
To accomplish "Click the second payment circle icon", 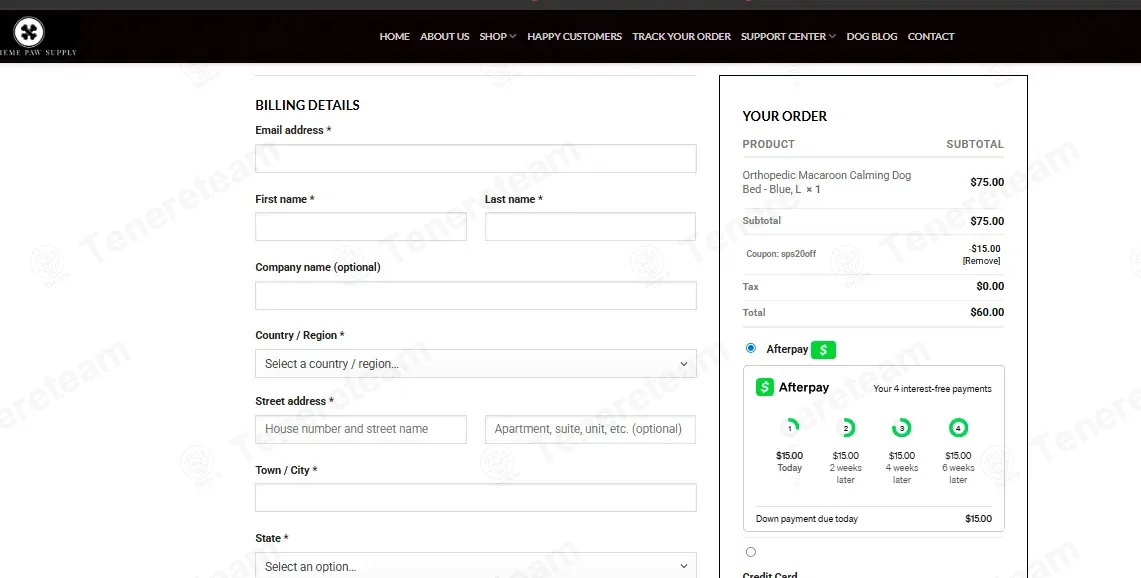I will click(x=846, y=428).
